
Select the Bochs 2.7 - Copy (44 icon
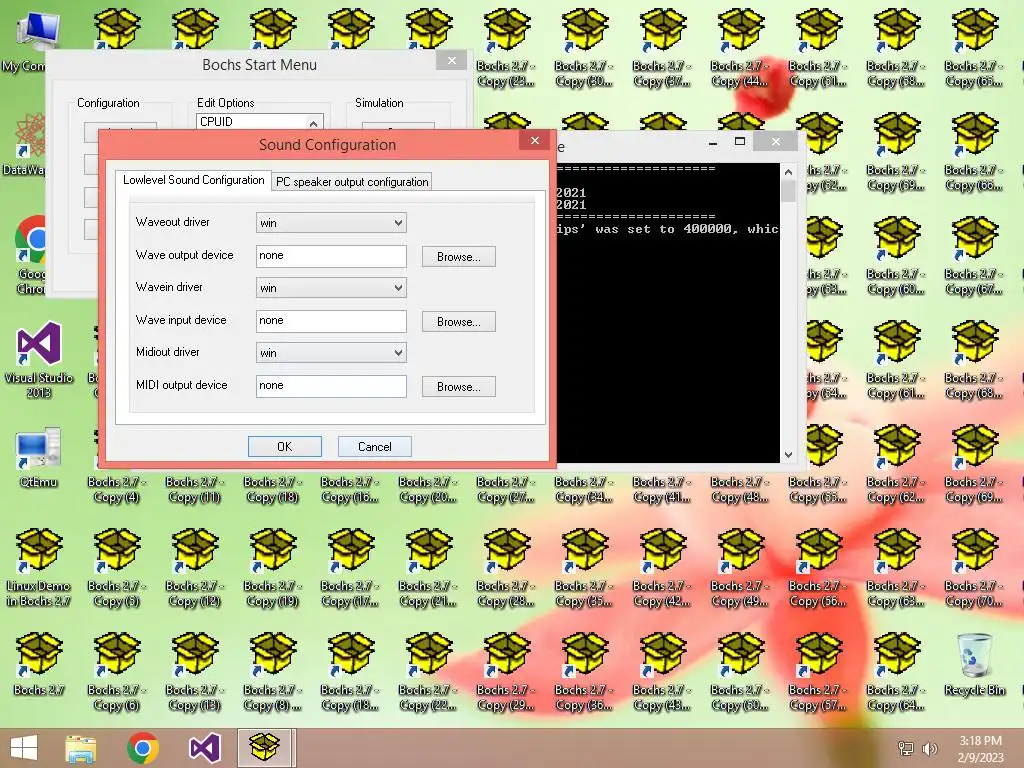tap(740, 48)
